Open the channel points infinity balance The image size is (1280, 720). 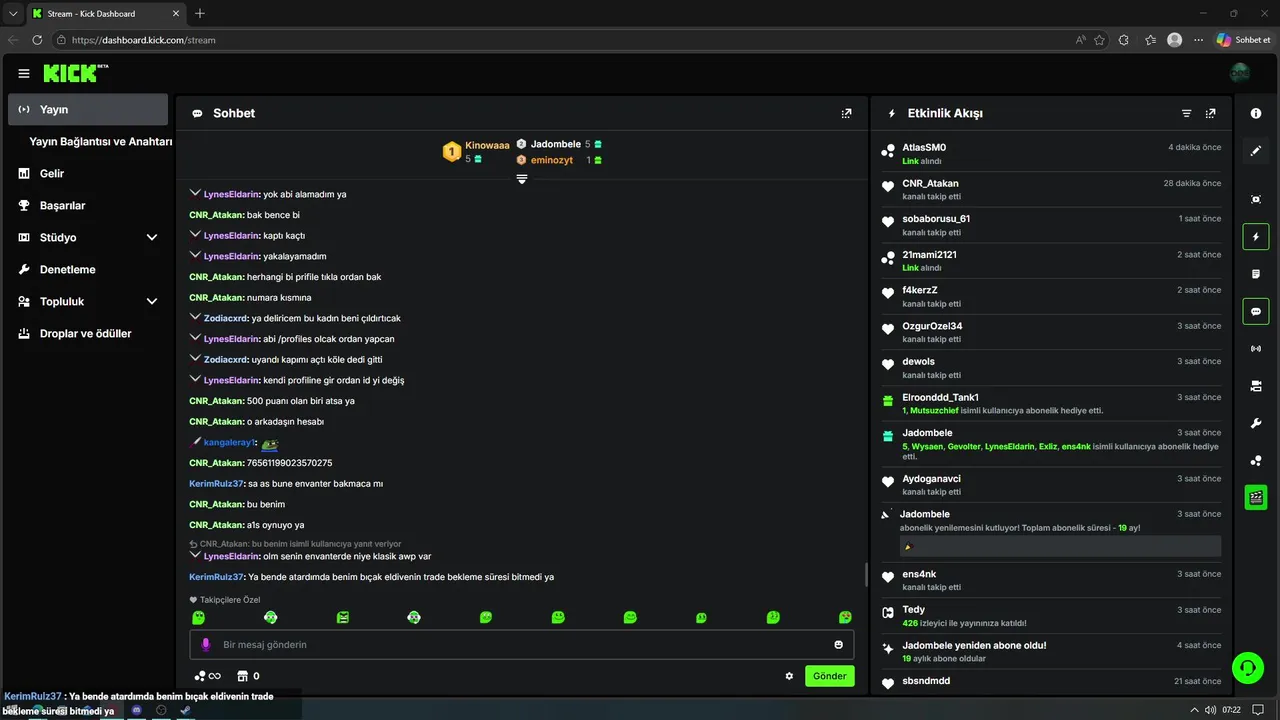(x=207, y=676)
